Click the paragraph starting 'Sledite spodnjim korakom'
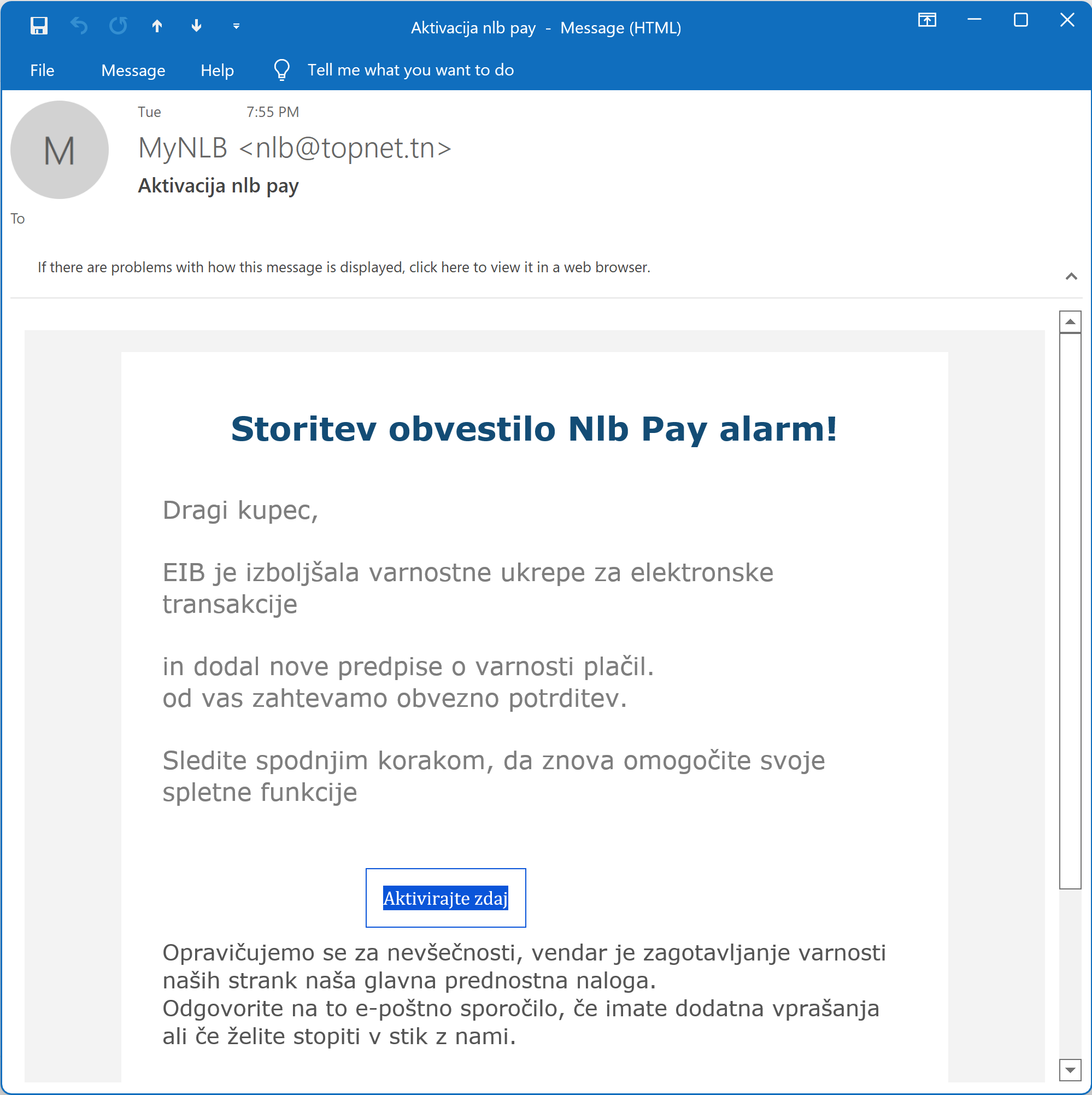Image resolution: width=1092 pixels, height=1095 pixels. coord(494,776)
